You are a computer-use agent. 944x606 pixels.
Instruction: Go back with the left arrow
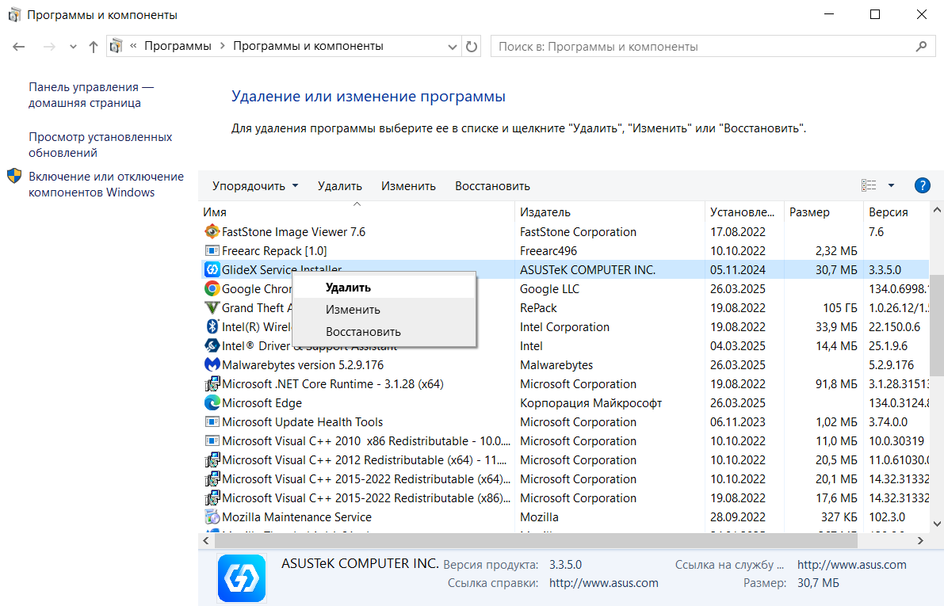(19, 46)
